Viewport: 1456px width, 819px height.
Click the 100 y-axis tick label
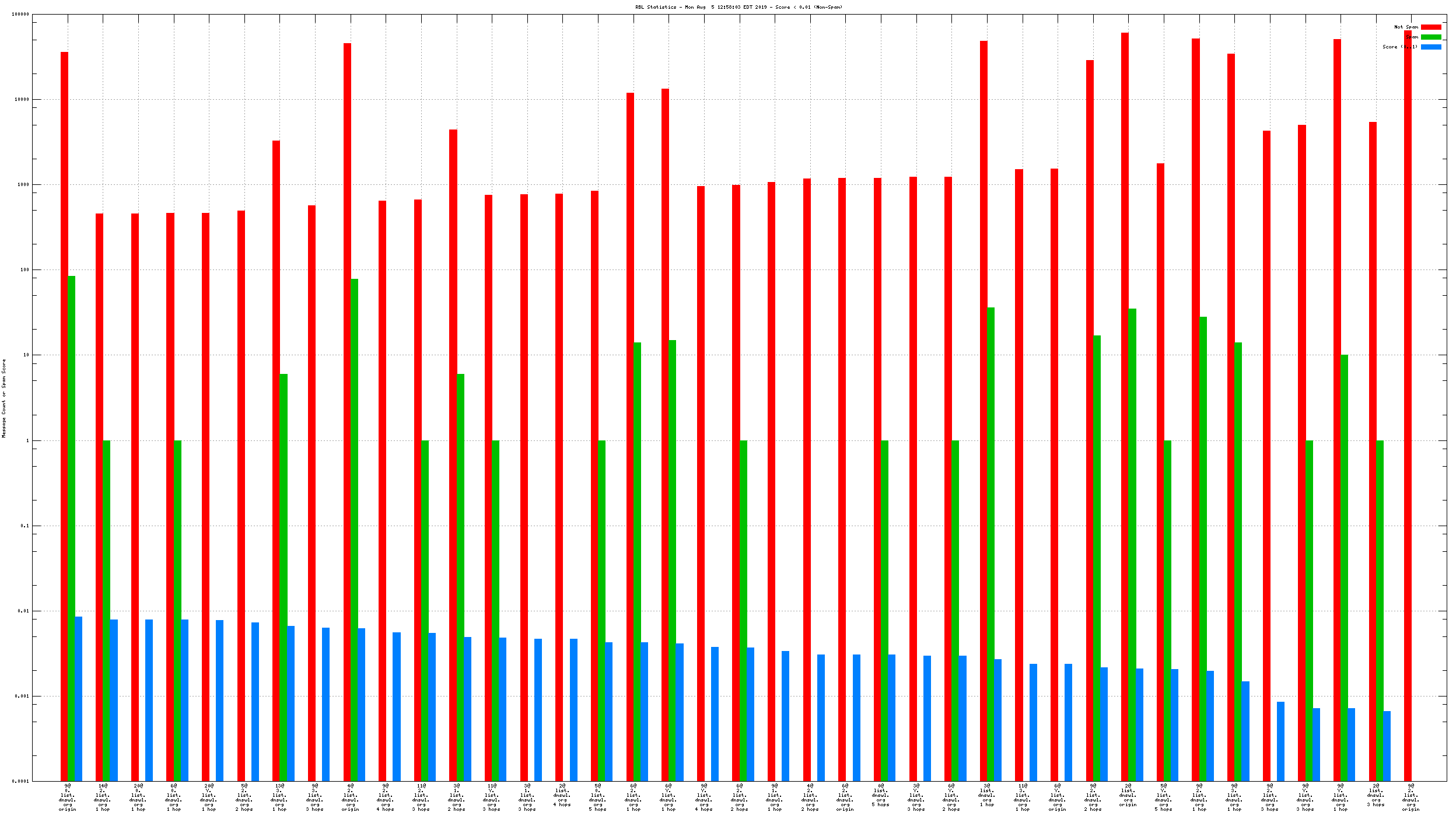point(24,270)
